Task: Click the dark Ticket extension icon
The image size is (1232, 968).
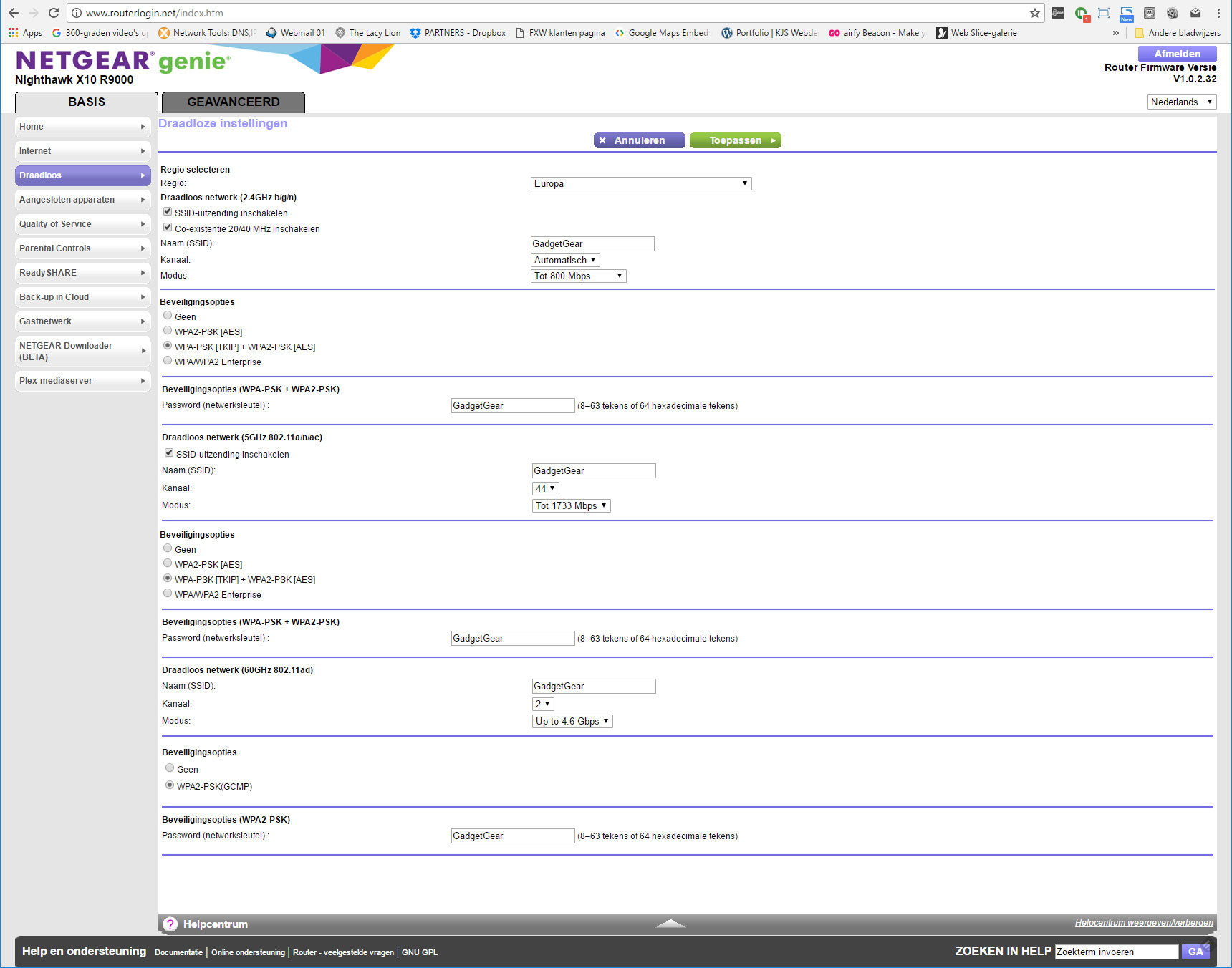Action: 1058,13
